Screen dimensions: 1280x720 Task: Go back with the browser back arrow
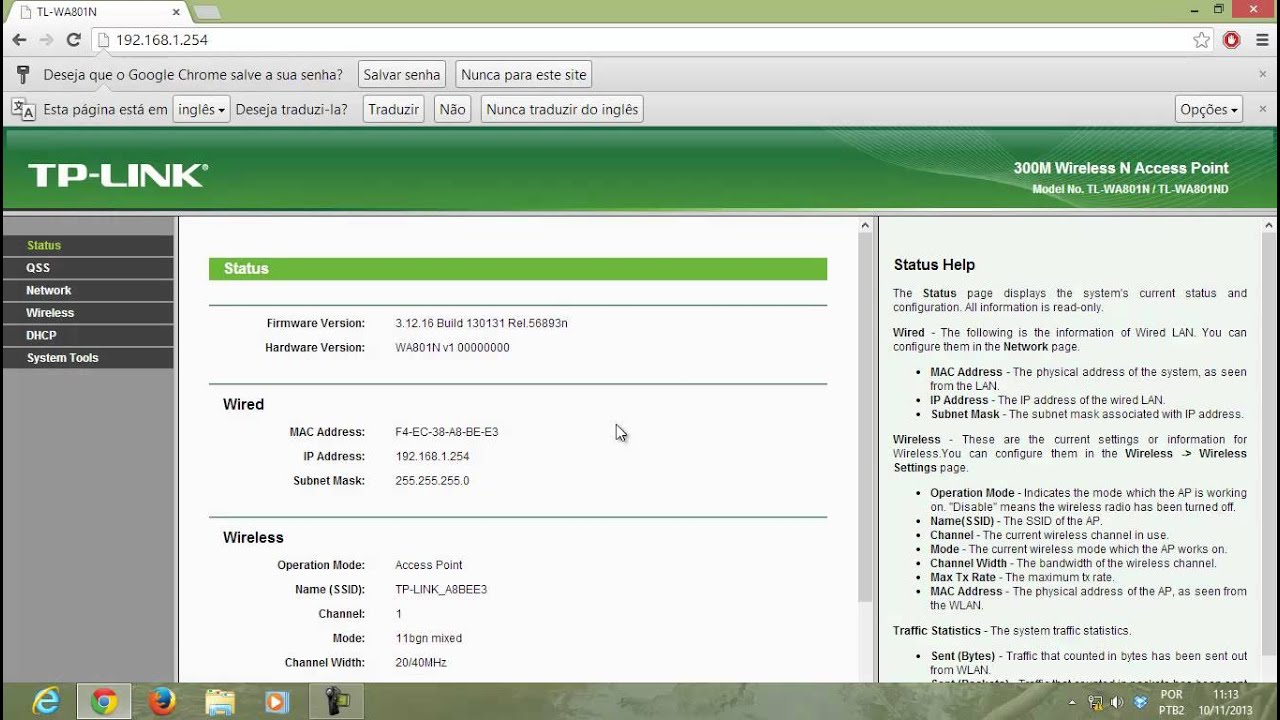(x=19, y=40)
